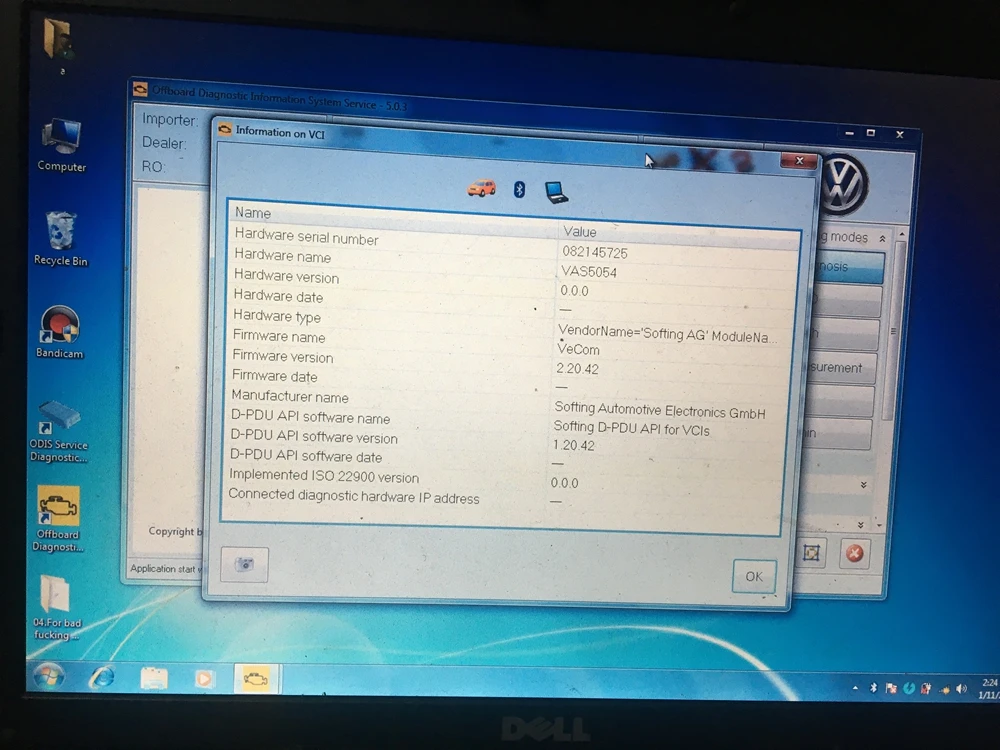The height and width of the screenshot is (750, 1000).
Task: Click the Volkswagen logo in ODIS window
Action: click(844, 184)
